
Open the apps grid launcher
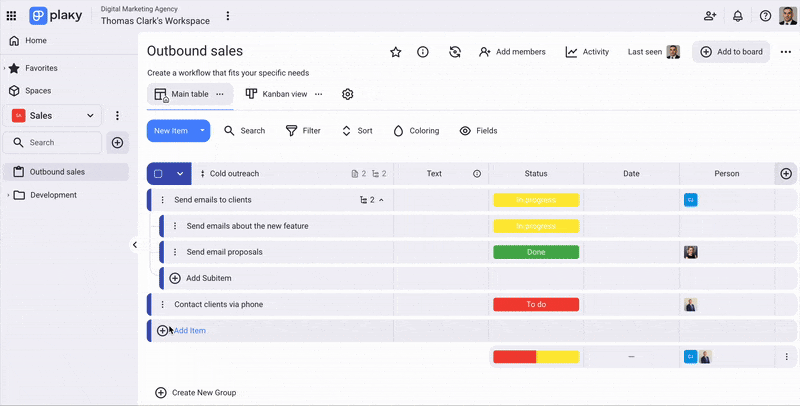pos(12,16)
